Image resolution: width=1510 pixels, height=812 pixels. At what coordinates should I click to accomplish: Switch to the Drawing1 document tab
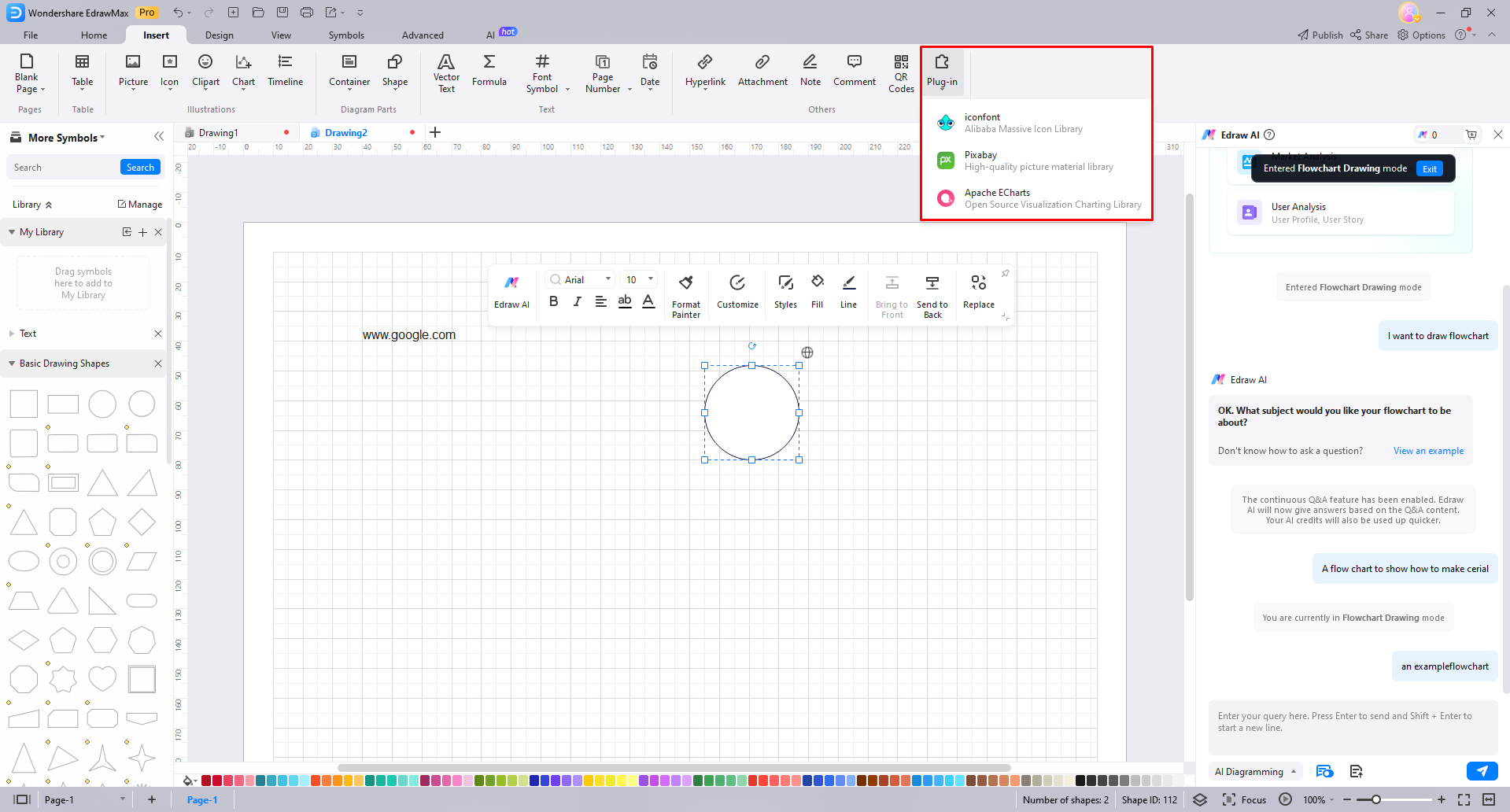coord(218,133)
